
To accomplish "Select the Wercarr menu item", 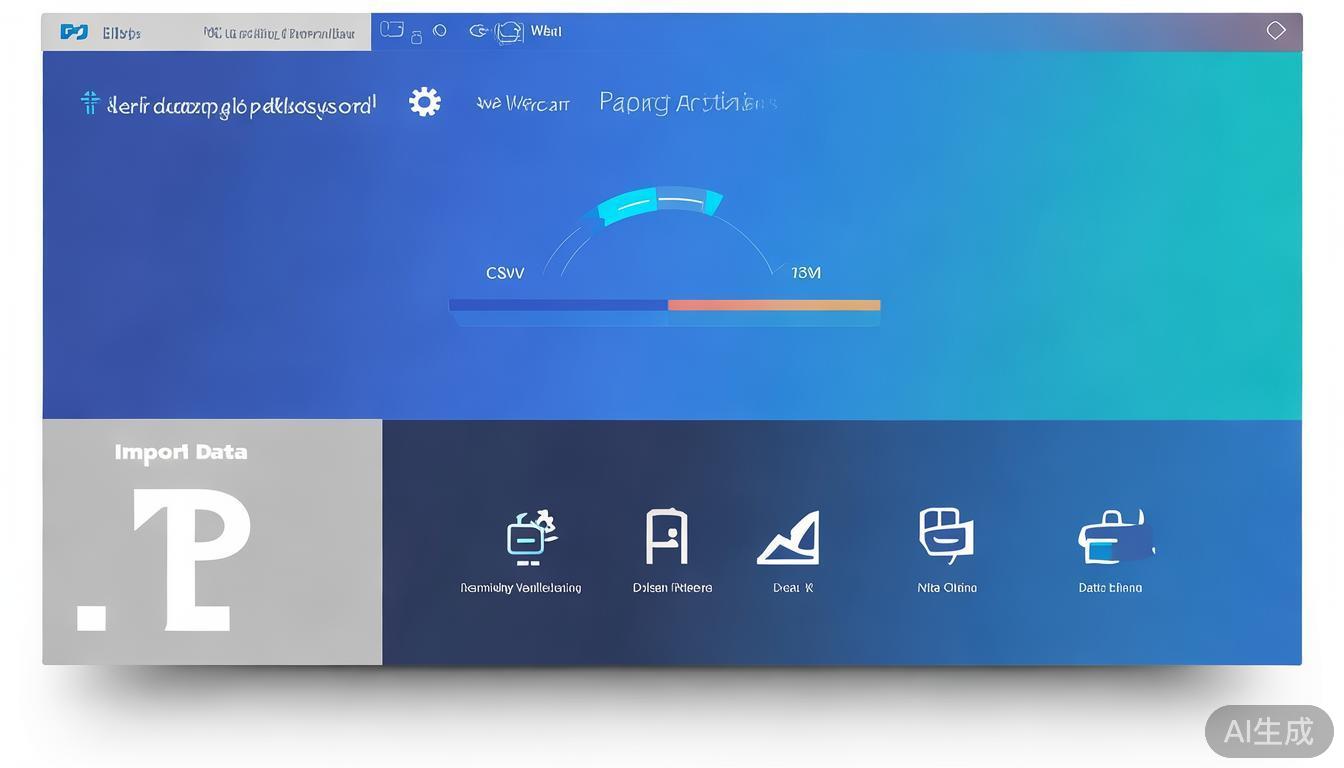I will (x=523, y=103).
